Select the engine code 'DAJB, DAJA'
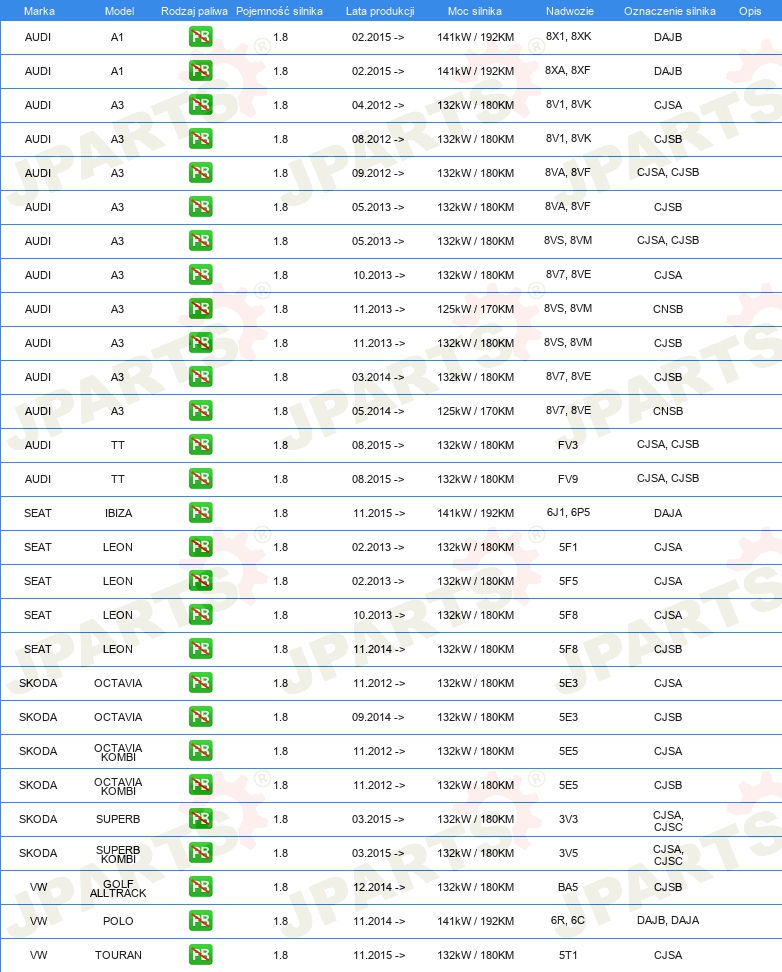Screen dimensions: 782x972 (668, 921)
